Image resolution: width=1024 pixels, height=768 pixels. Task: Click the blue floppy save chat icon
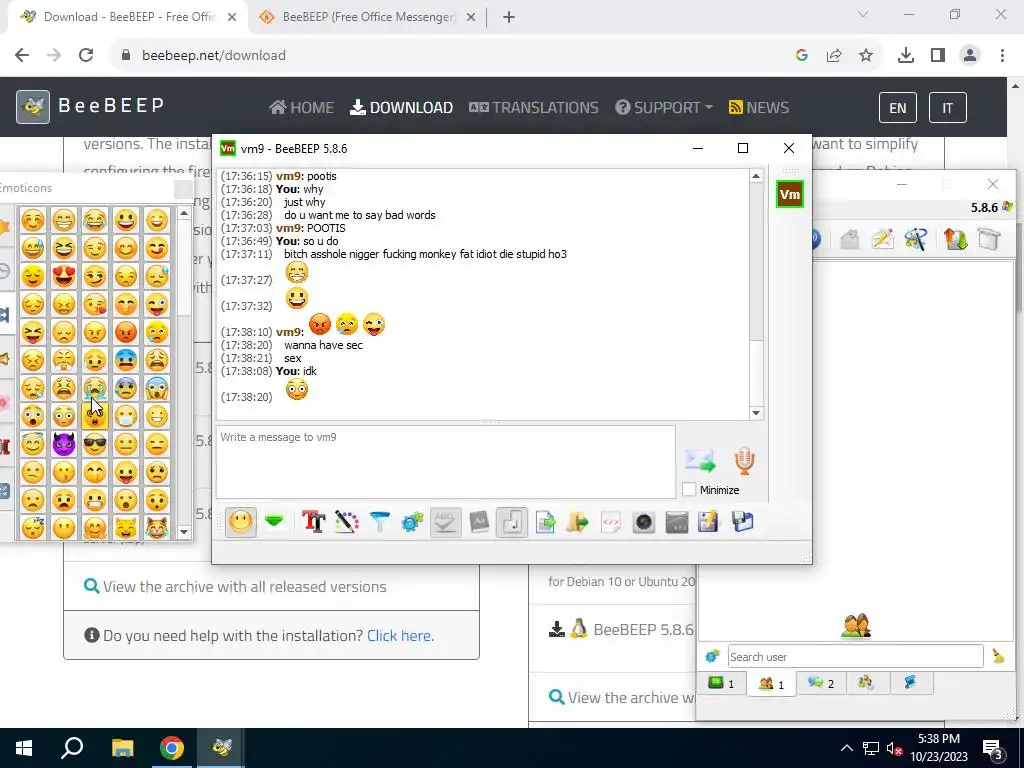(x=743, y=522)
